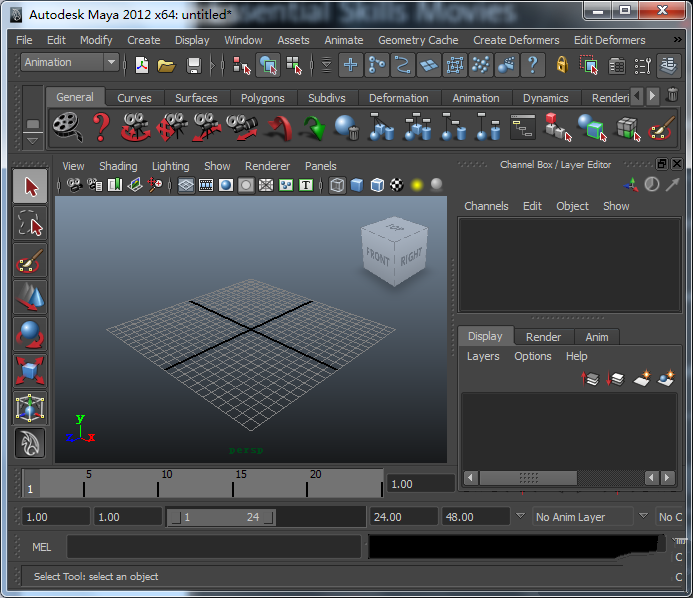The height and width of the screenshot is (598, 693).
Task: Toggle textured checker sphere display
Action: 397,185
